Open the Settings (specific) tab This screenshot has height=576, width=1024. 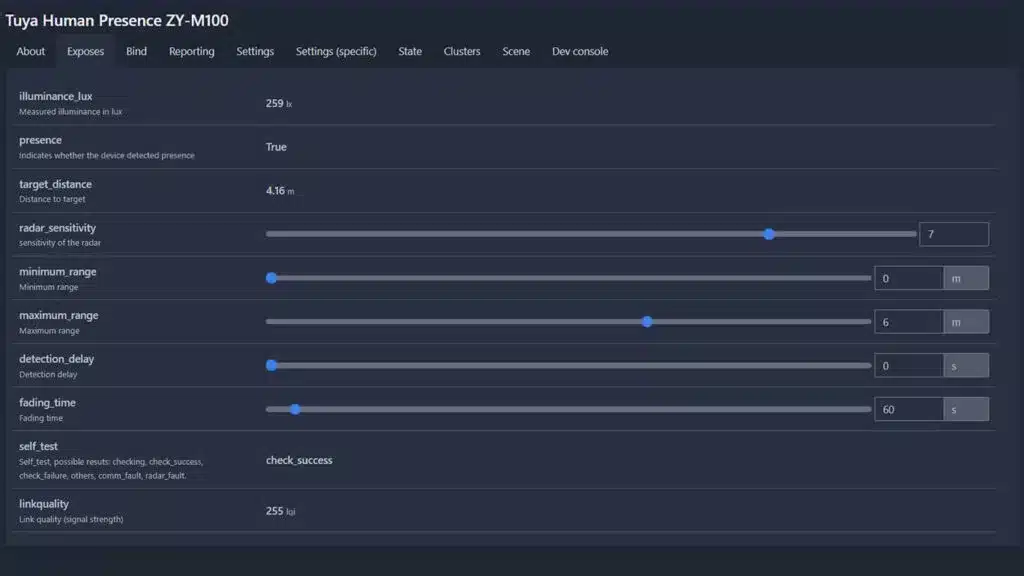[336, 51]
